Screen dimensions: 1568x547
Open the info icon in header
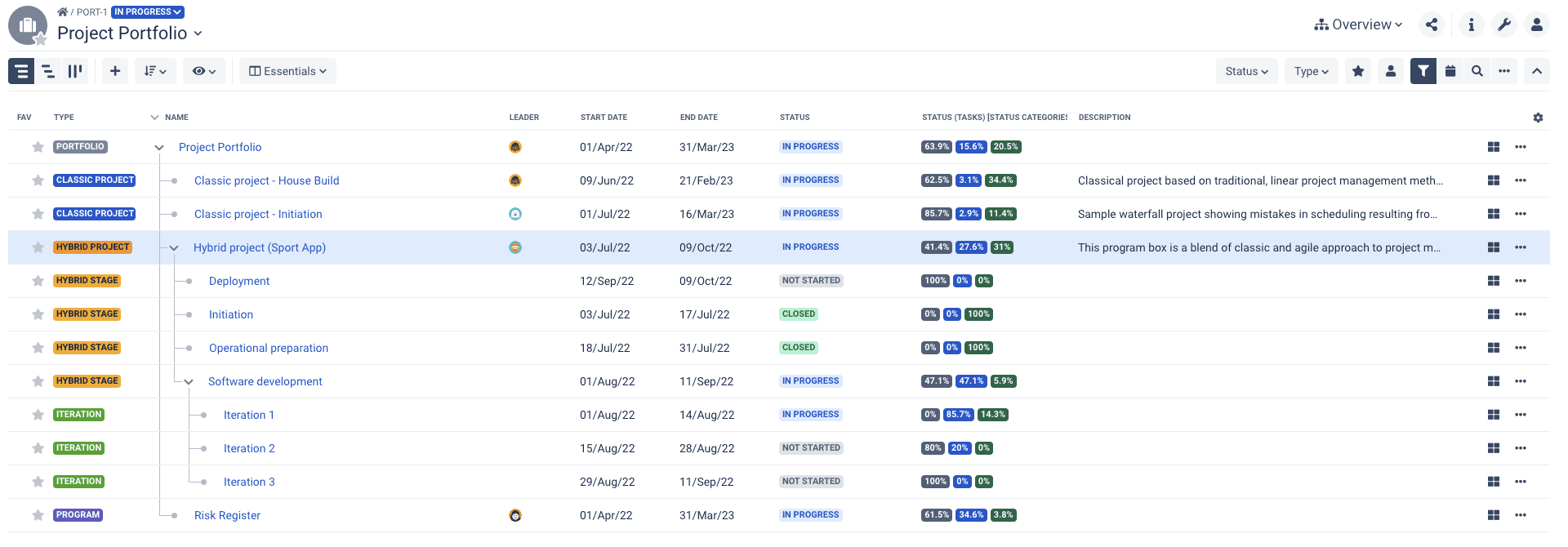click(x=1472, y=24)
